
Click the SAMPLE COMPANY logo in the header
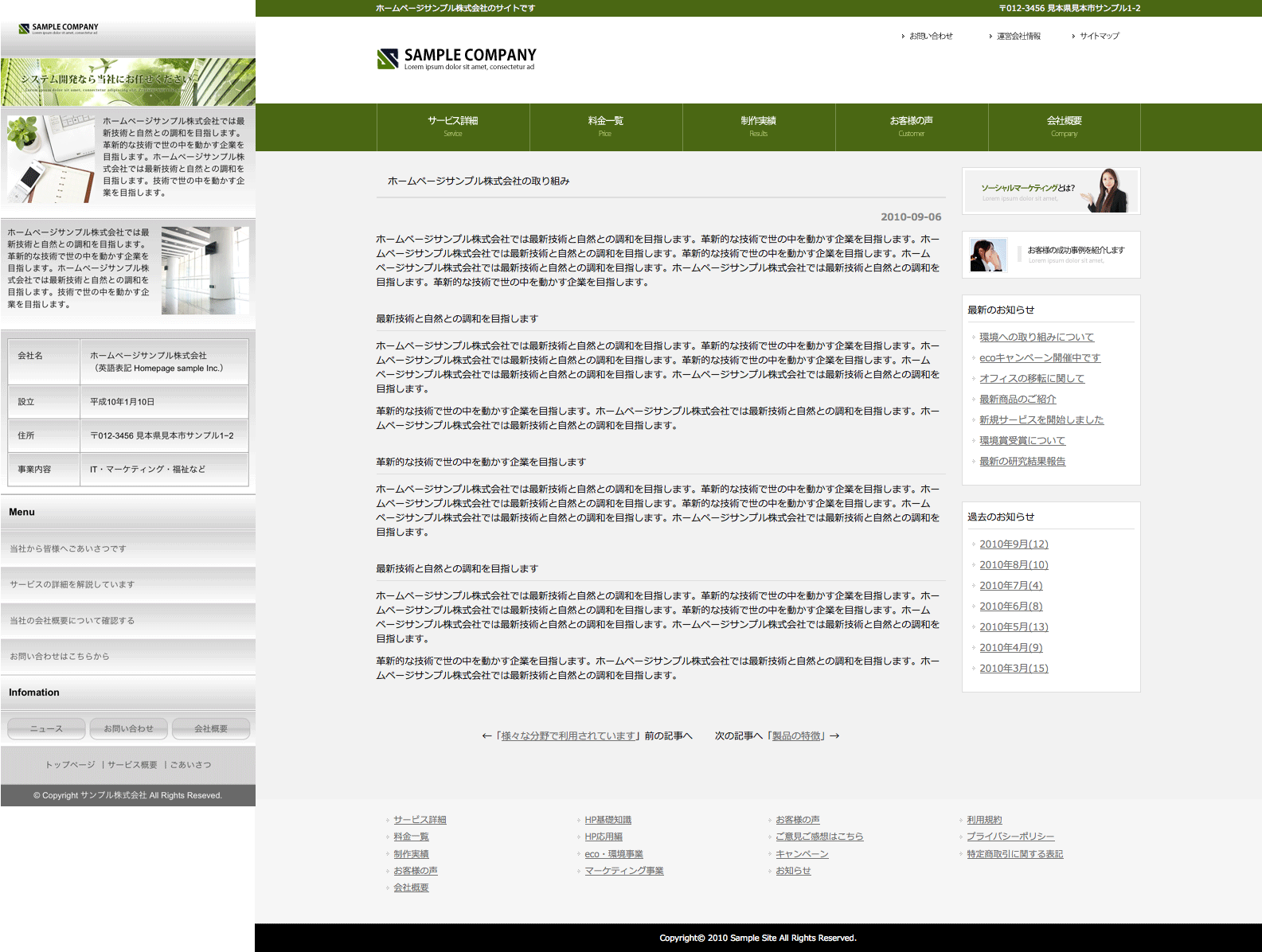456,58
